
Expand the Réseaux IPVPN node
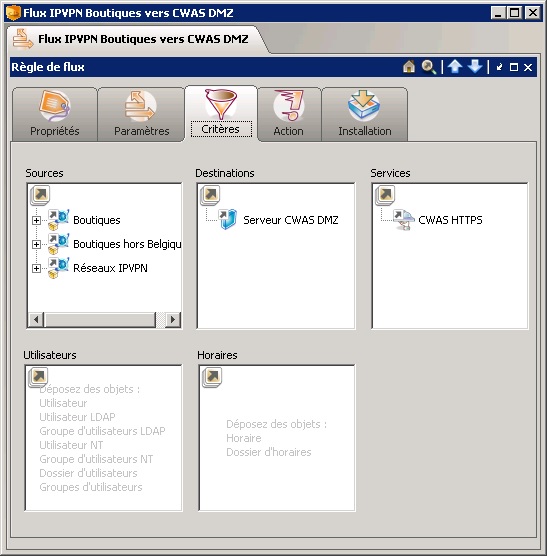(x=36, y=268)
